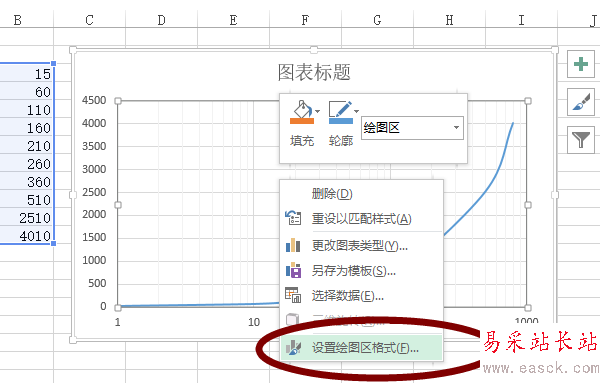Image resolution: width=600 pixels, height=383 pixels.
Task: Click the 2500 vertical axis label
Action: coord(94,192)
